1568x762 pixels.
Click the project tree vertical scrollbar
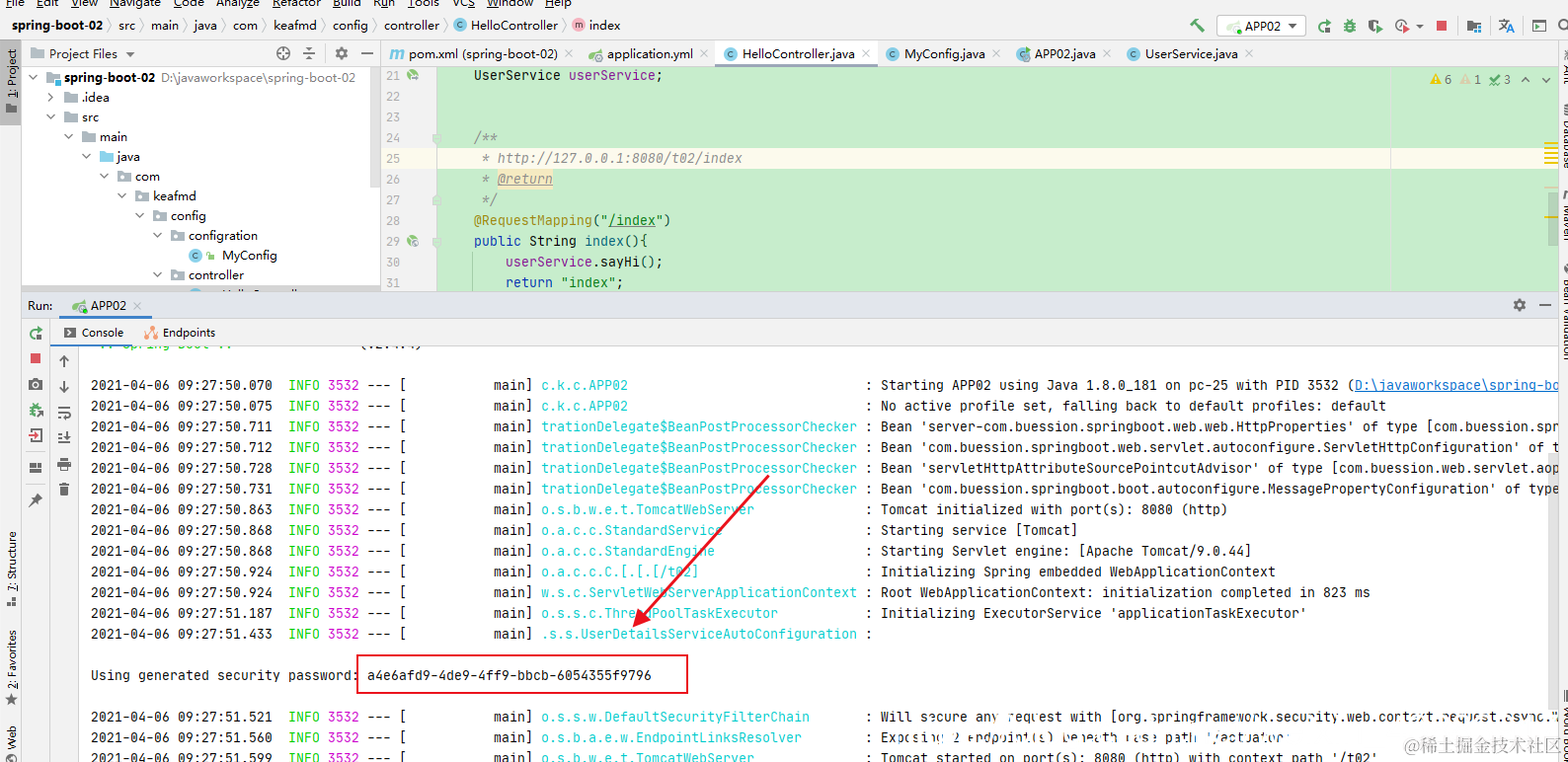374,128
